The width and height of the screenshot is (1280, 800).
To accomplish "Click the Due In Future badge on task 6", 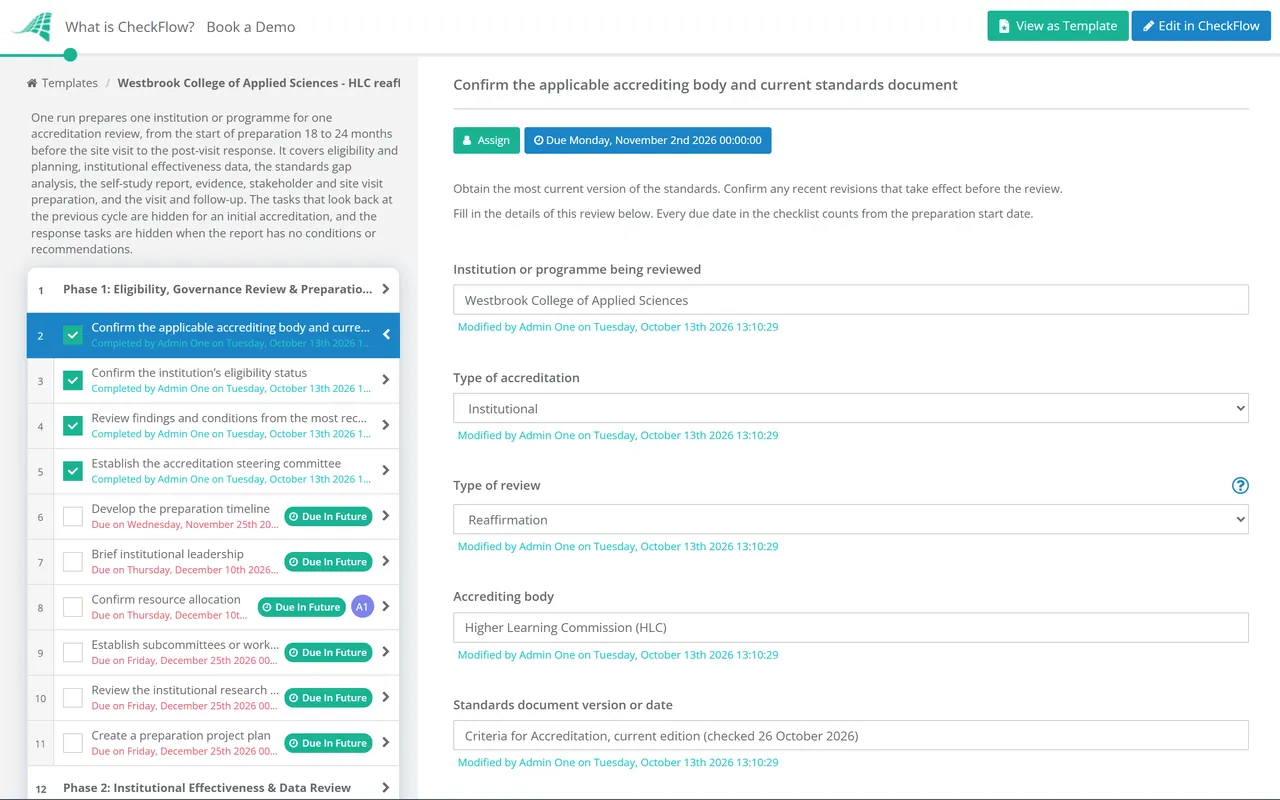I will coord(328,517).
